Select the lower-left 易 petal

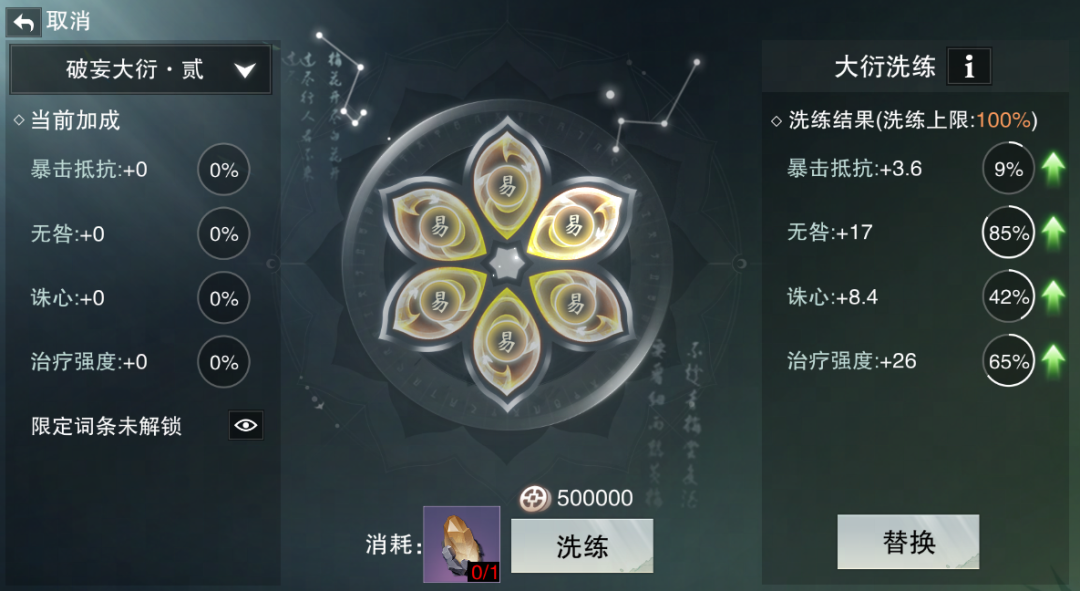click(x=436, y=304)
